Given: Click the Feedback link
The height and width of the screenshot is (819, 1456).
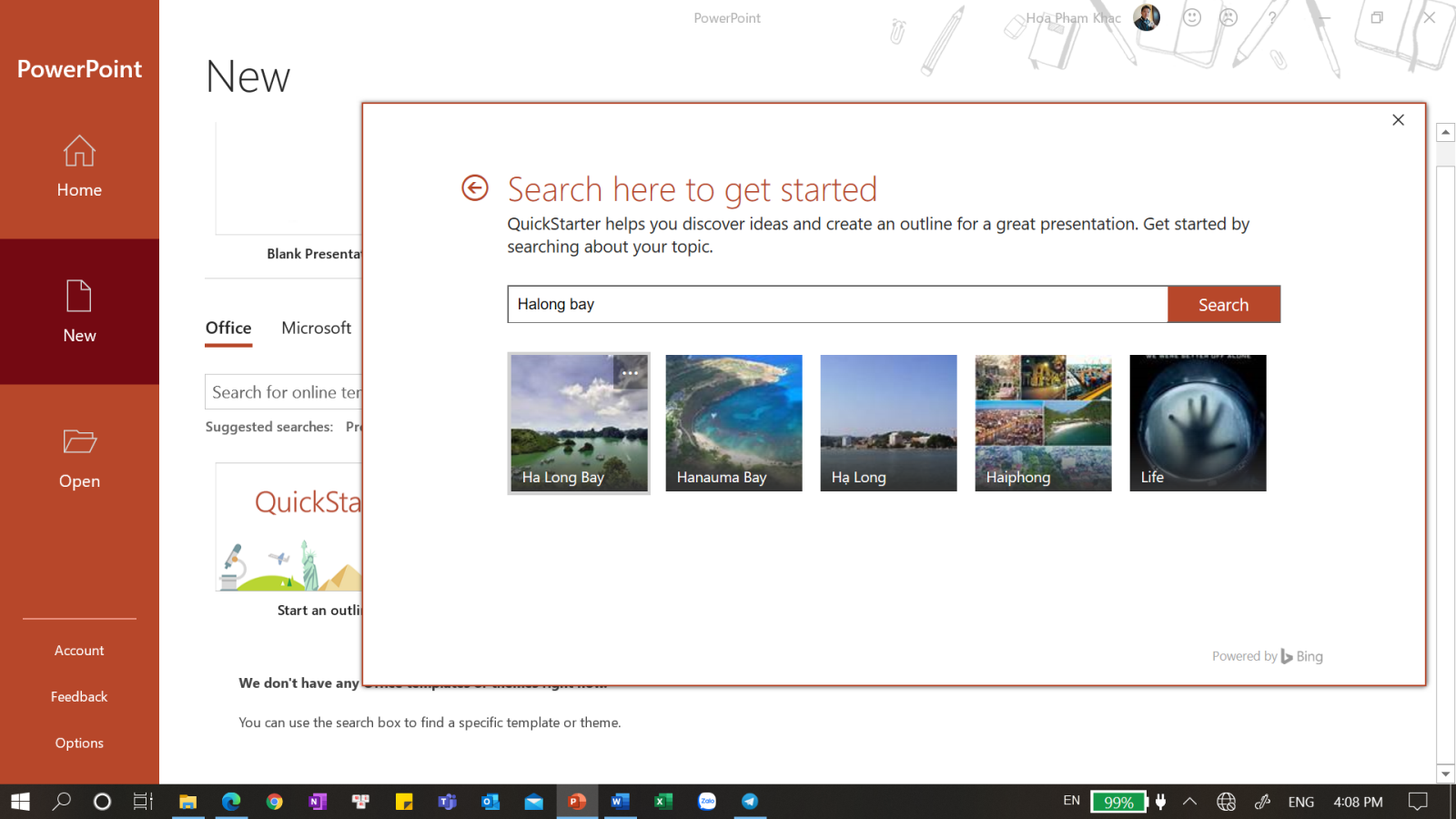Looking at the screenshot, I should (x=79, y=696).
